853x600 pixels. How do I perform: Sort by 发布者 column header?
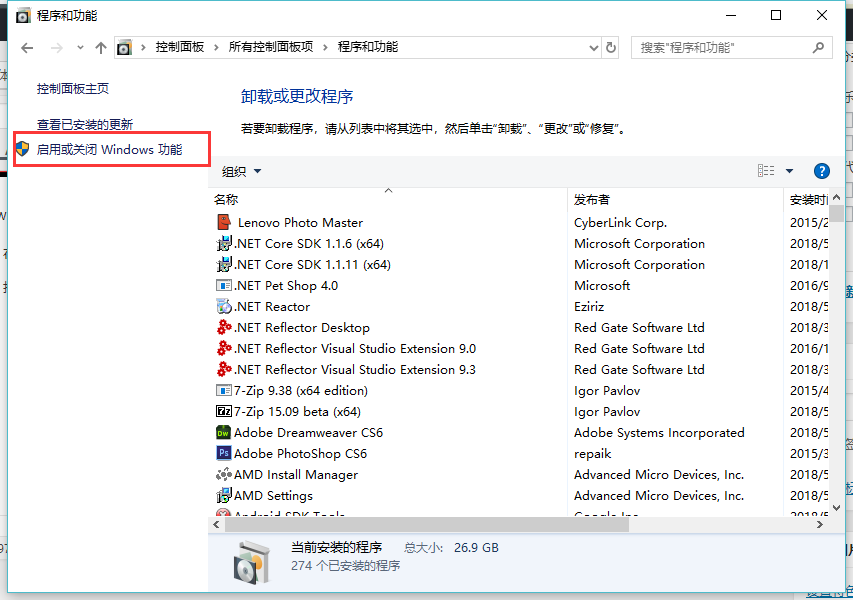675,199
